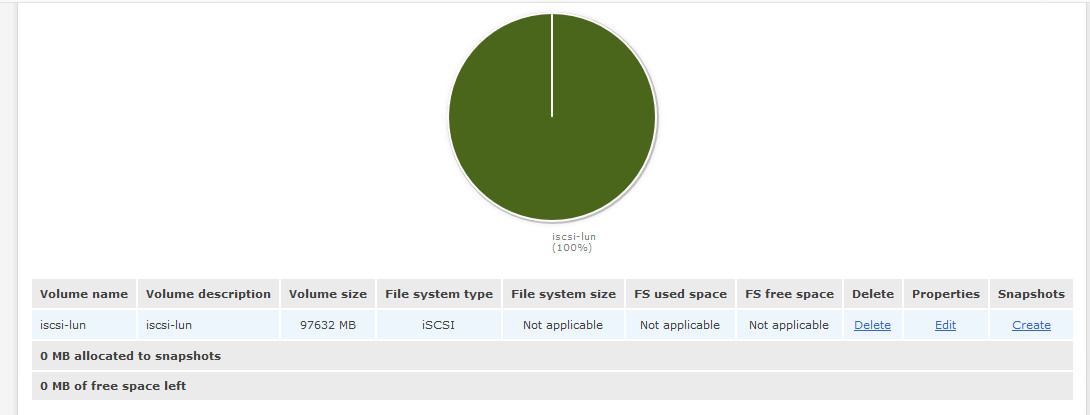
Task: Select the 'iscsi-lun (100%)' chart label
Action: pos(574,242)
